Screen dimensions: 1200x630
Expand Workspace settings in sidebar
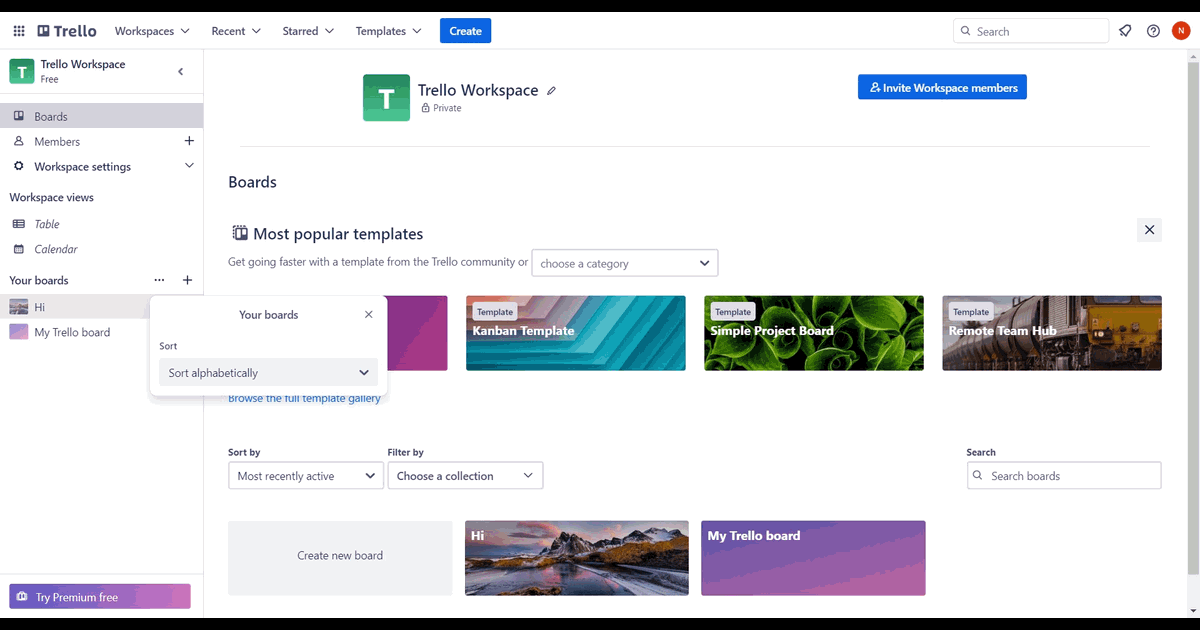102,166
